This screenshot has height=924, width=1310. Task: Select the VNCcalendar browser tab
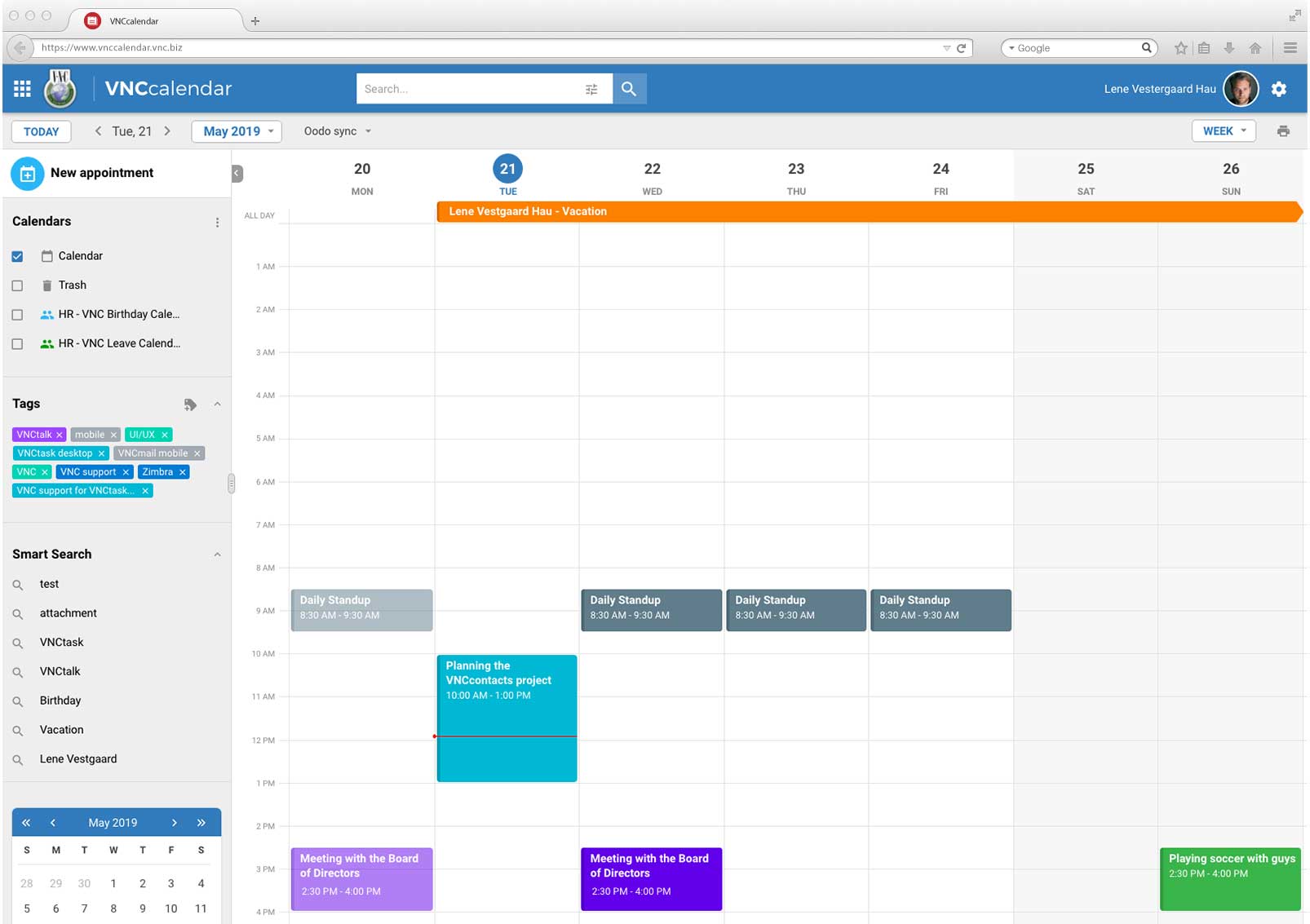click(155, 20)
